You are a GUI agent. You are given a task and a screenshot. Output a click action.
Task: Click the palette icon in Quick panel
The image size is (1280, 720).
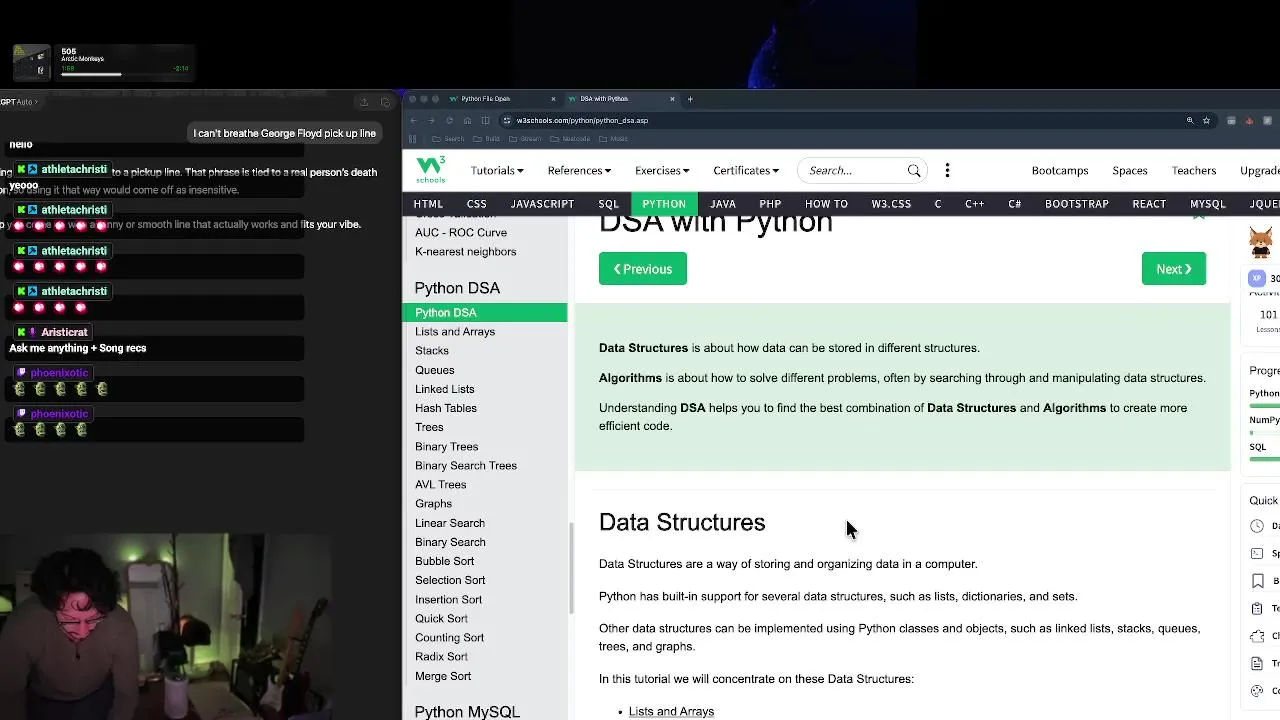click(1257, 691)
